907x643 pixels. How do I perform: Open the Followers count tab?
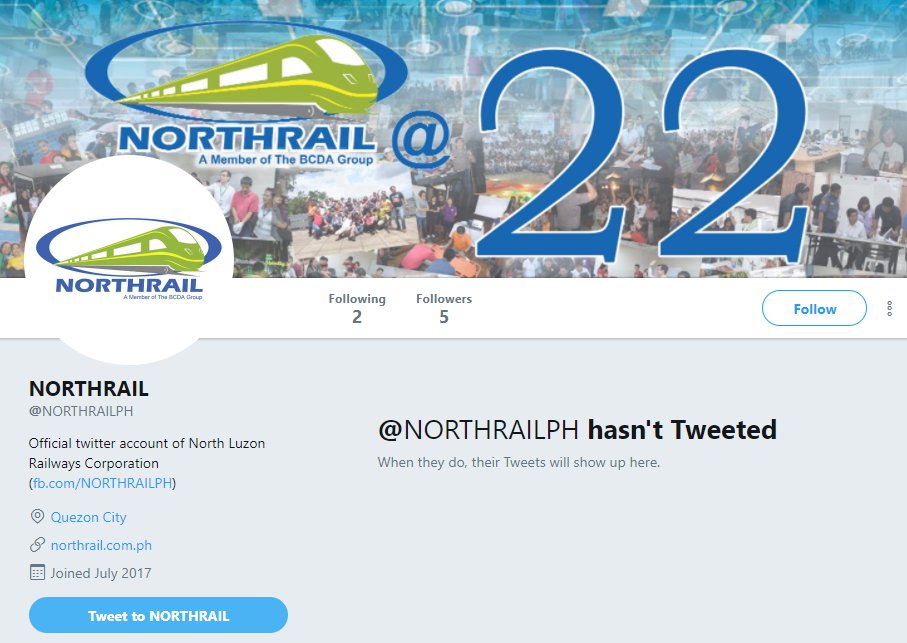444,308
